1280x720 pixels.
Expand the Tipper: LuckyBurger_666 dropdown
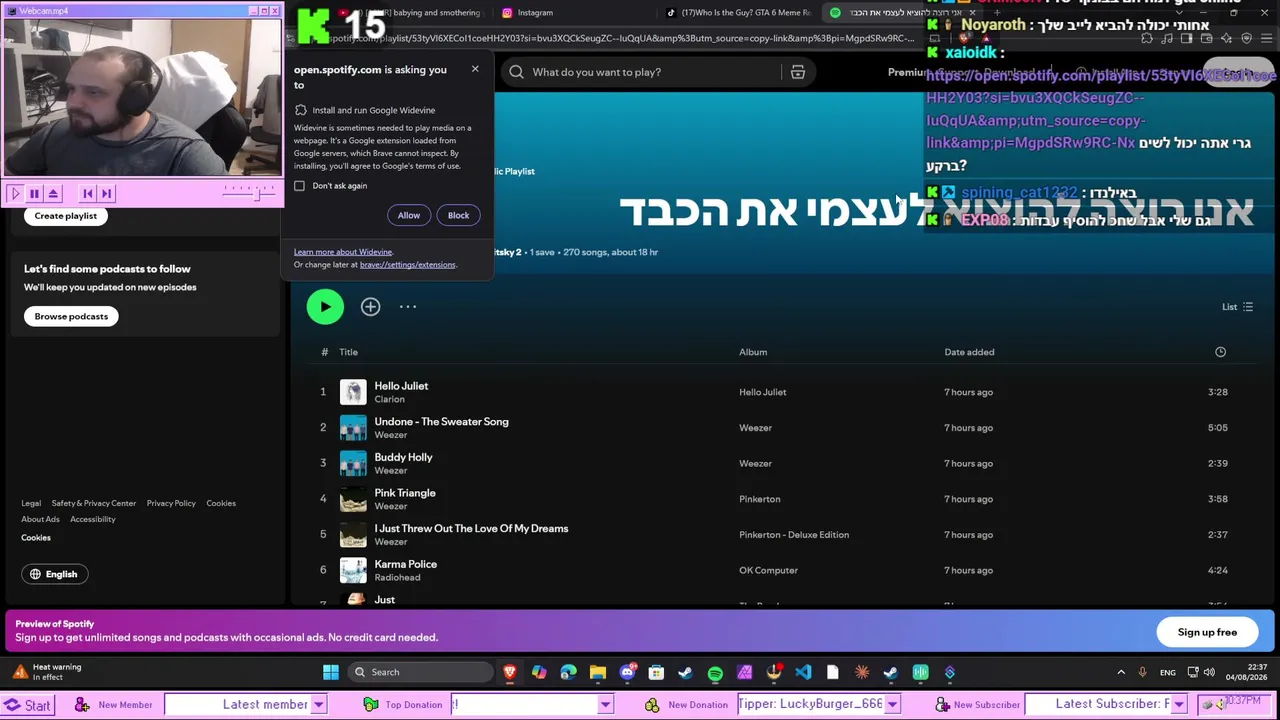pyautogui.click(x=892, y=705)
